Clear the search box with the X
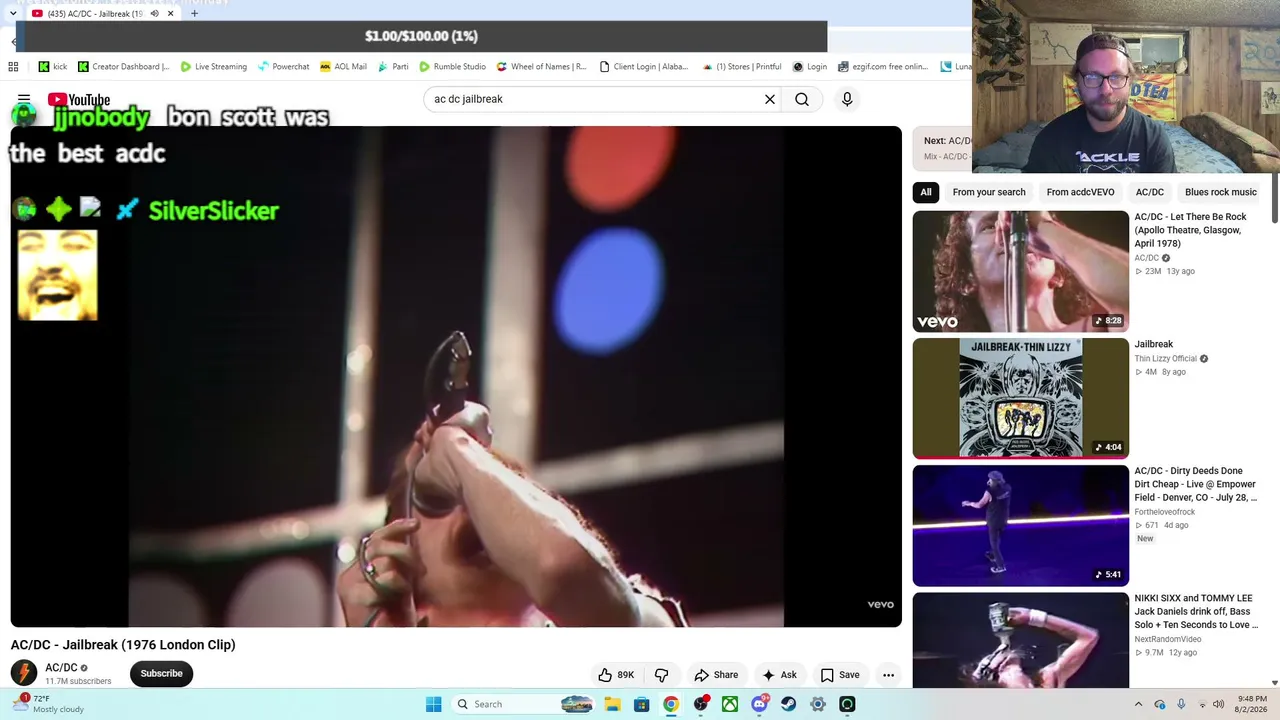Screen dimensions: 1280x720 [x=770, y=99]
